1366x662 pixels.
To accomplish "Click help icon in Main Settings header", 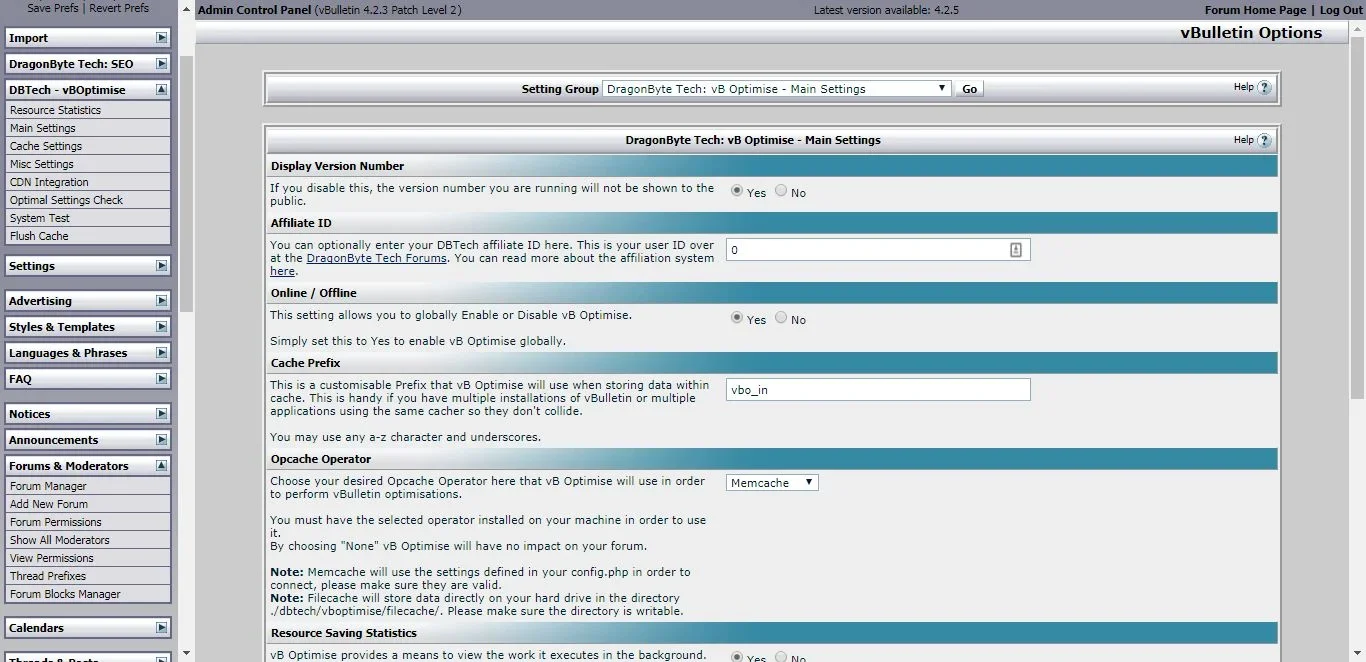I will [x=1264, y=141].
